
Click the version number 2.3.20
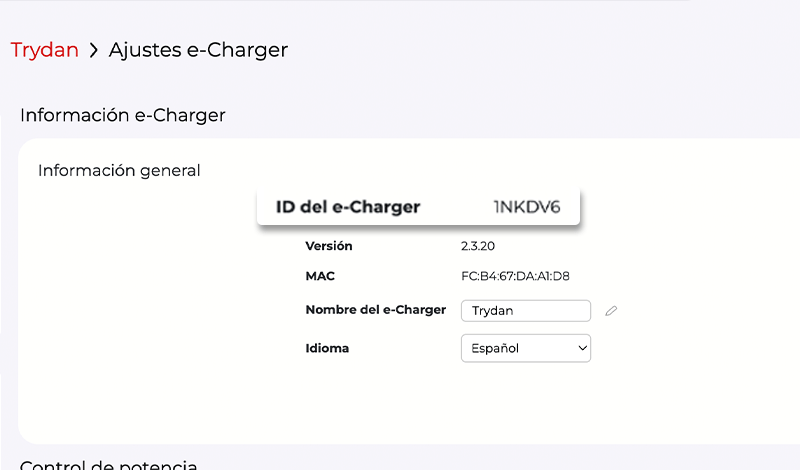click(478, 246)
